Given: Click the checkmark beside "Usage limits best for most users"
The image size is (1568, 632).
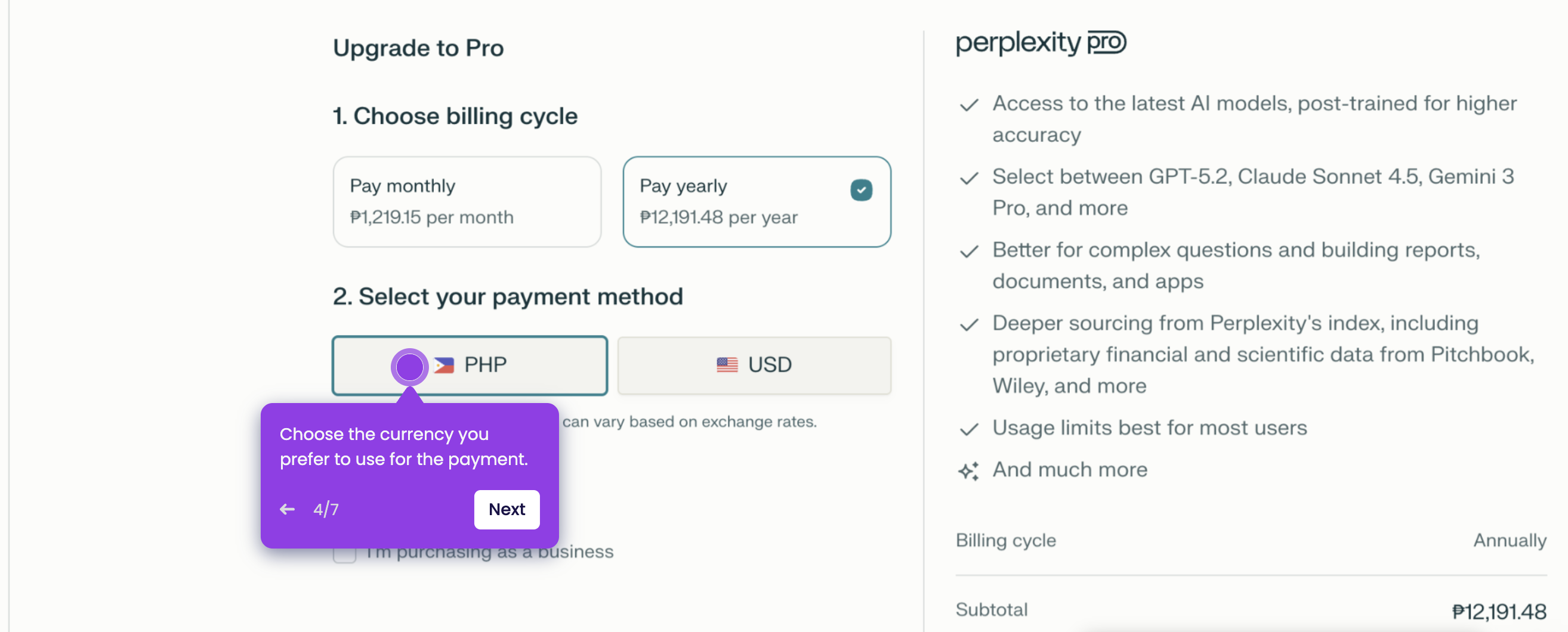Looking at the screenshot, I should coord(968,429).
